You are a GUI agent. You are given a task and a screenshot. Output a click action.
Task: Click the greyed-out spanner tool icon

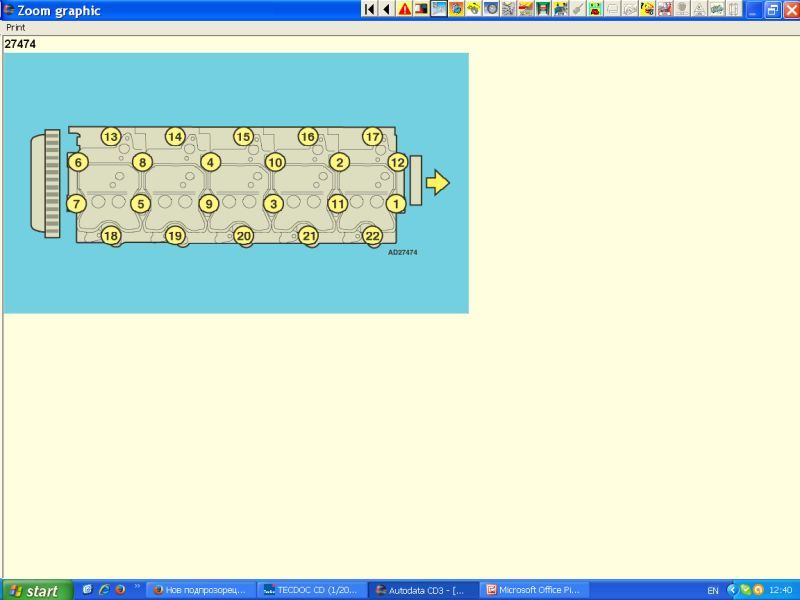coord(578,9)
